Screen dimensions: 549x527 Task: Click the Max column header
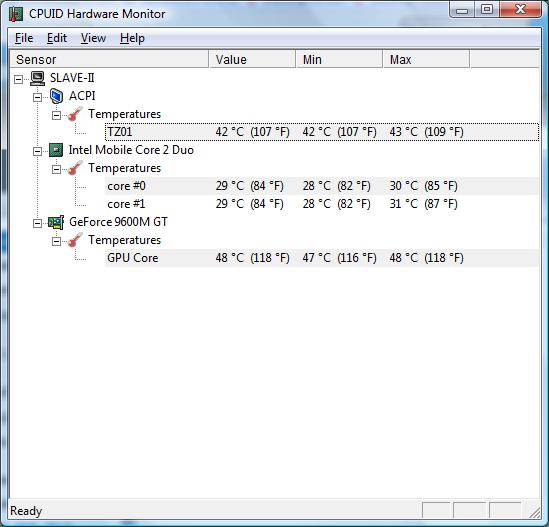pos(426,59)
